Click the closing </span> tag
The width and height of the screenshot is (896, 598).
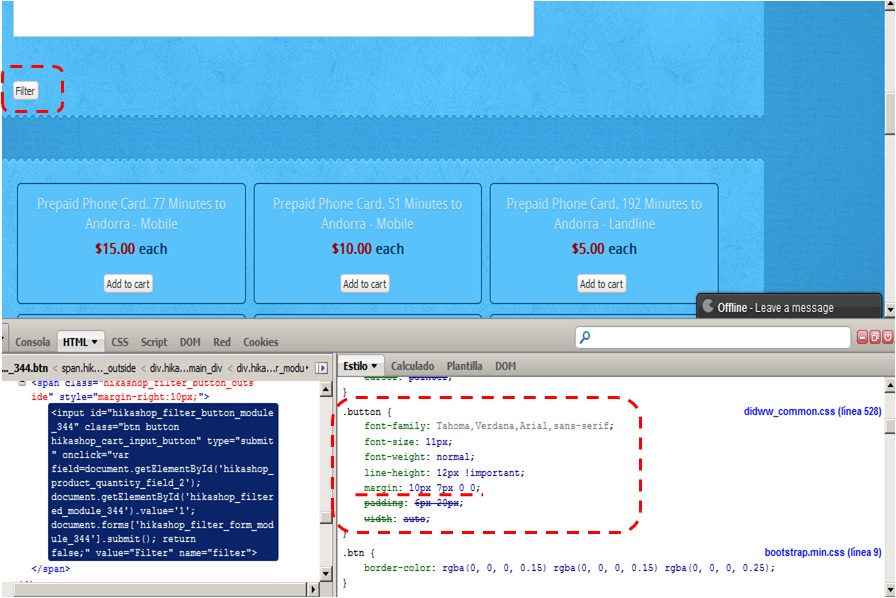tap(51, 569)
